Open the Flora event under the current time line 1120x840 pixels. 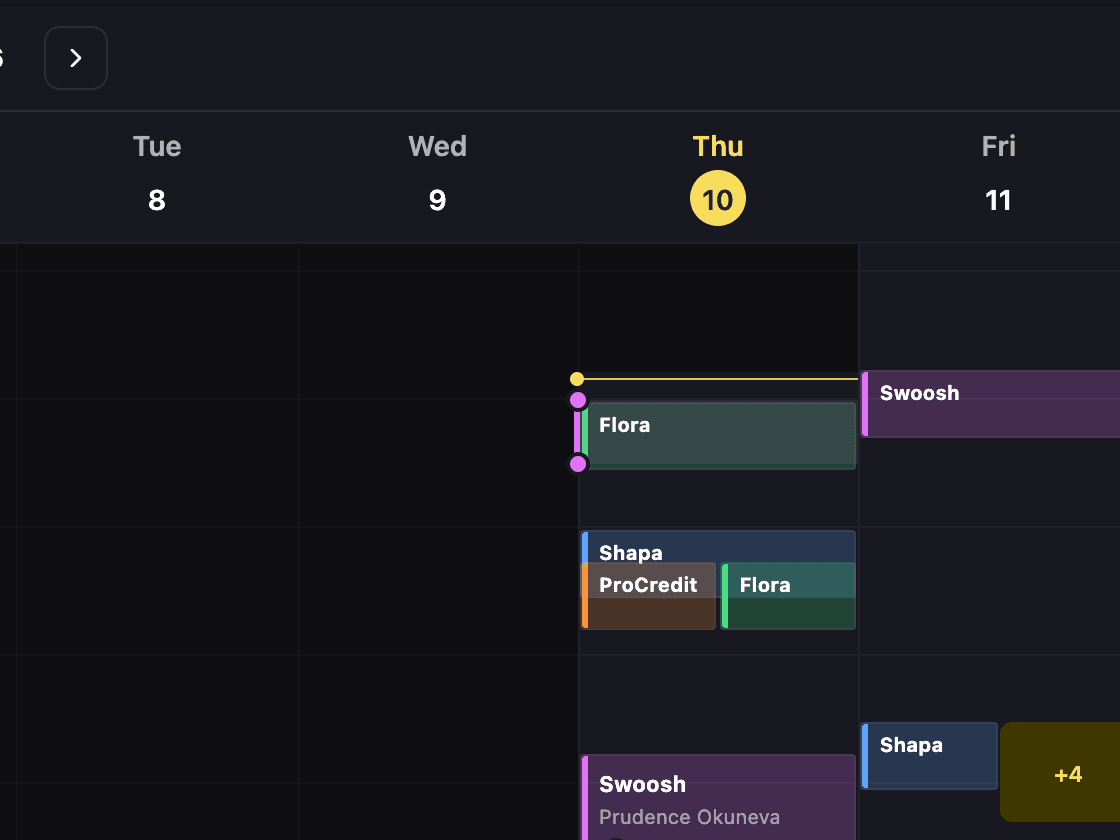tap(720, 436)
